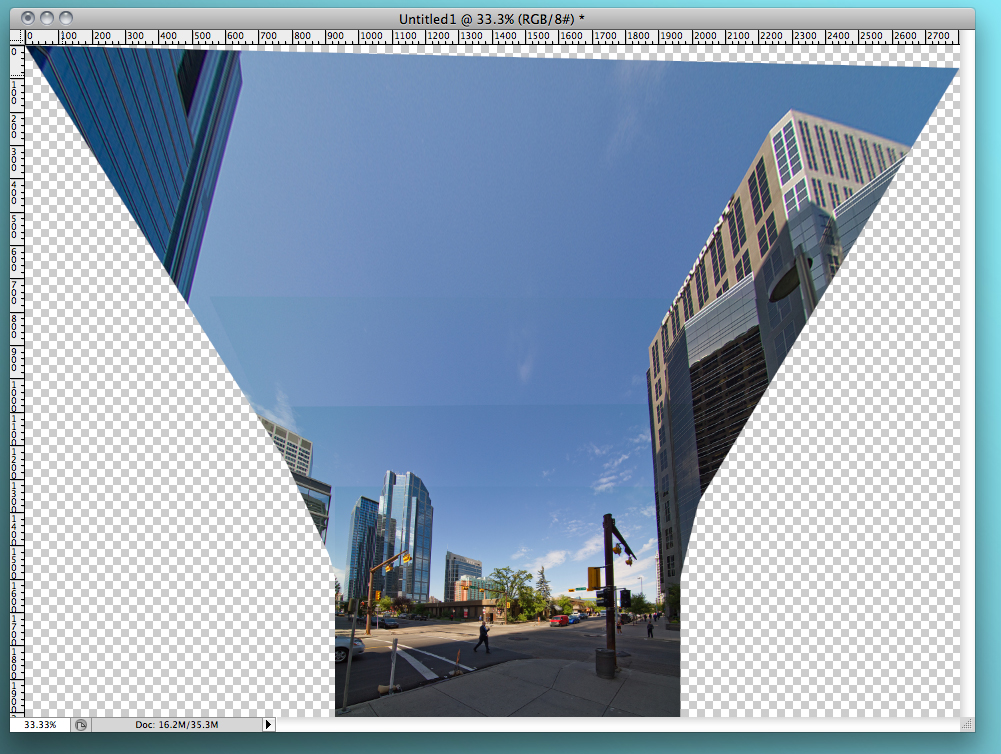Click the walking pedestrian in the crosswalk
The image size is (1001, 754).
[x=483, y=638]
